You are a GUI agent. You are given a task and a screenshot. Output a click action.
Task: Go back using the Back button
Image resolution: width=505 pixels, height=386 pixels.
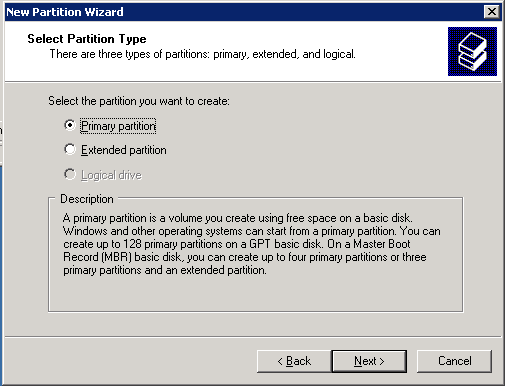[294, 361]
